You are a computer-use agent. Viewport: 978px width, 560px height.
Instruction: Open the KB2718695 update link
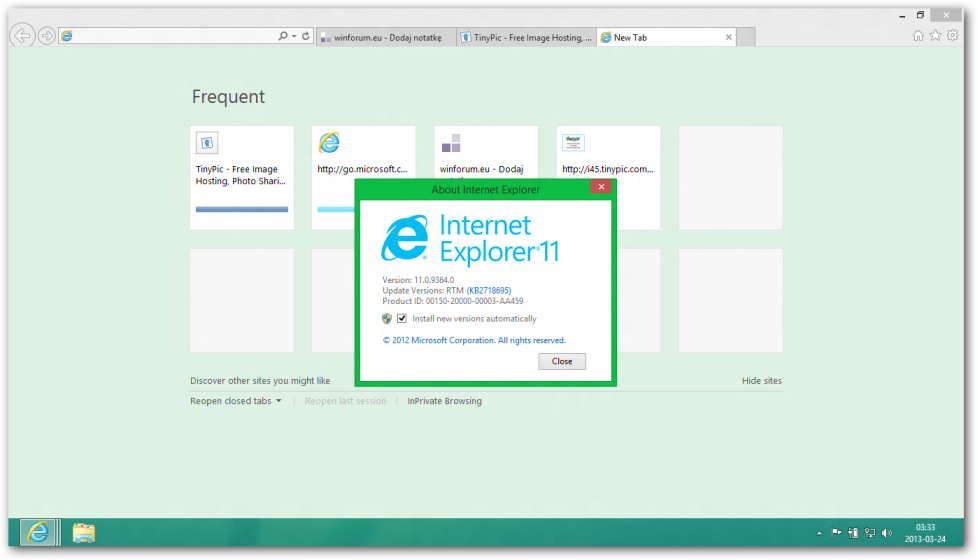pos(489,291)
